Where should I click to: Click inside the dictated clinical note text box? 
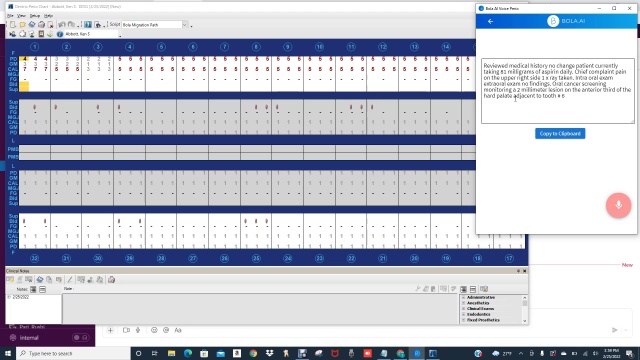(x=558, y=91)
